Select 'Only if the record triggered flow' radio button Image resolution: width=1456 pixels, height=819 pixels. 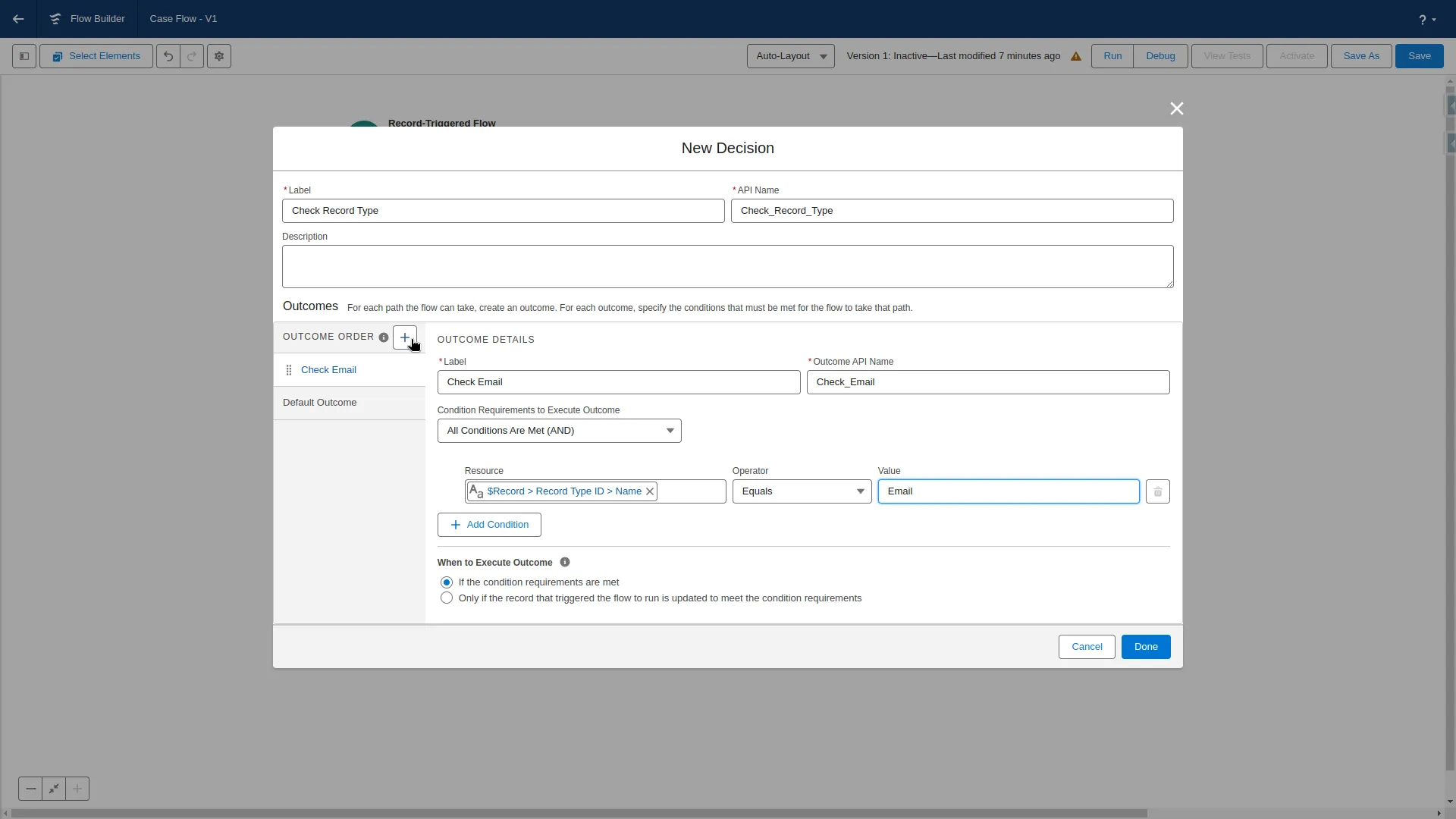pos(446,597)
